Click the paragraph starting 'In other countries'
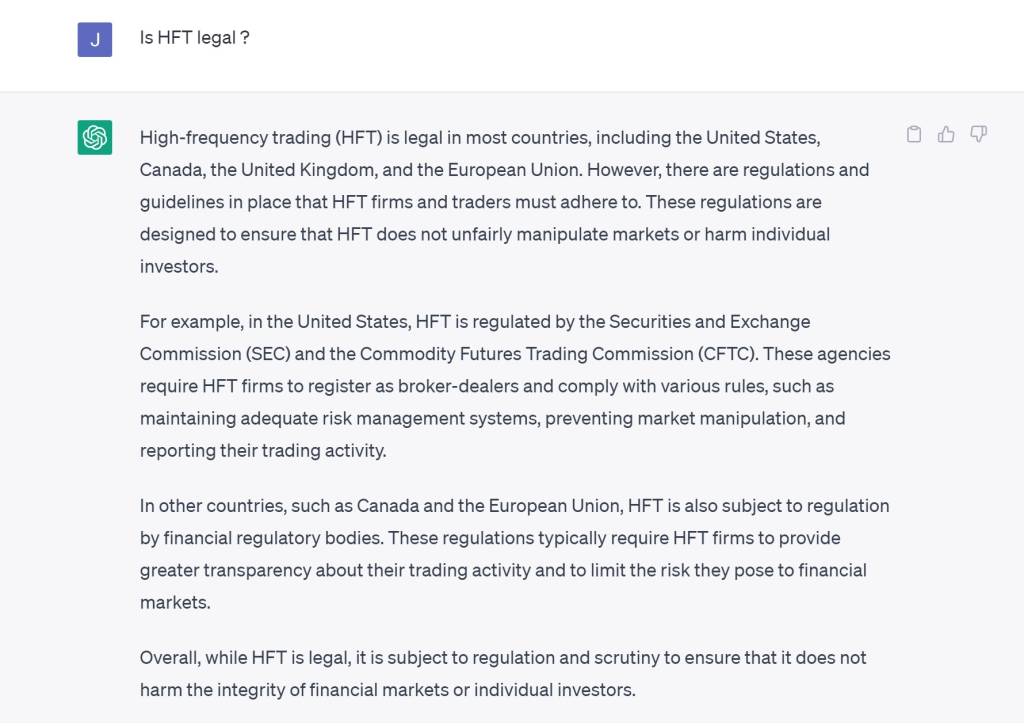This screenshot has width=1024, height=726. (515, 554)
